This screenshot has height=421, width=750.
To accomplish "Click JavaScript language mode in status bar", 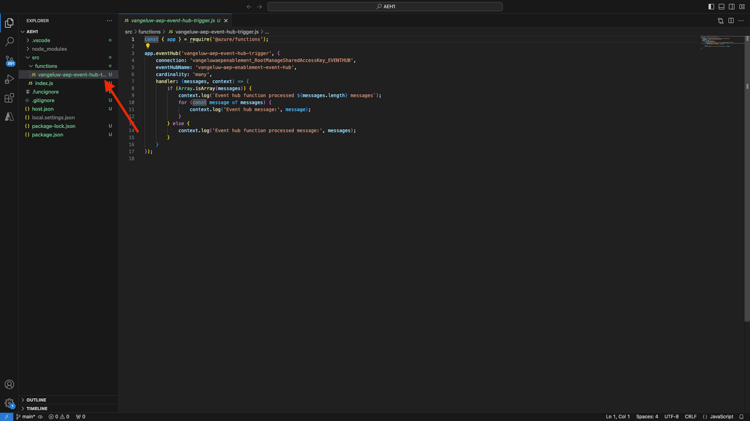I will point(721,417).
